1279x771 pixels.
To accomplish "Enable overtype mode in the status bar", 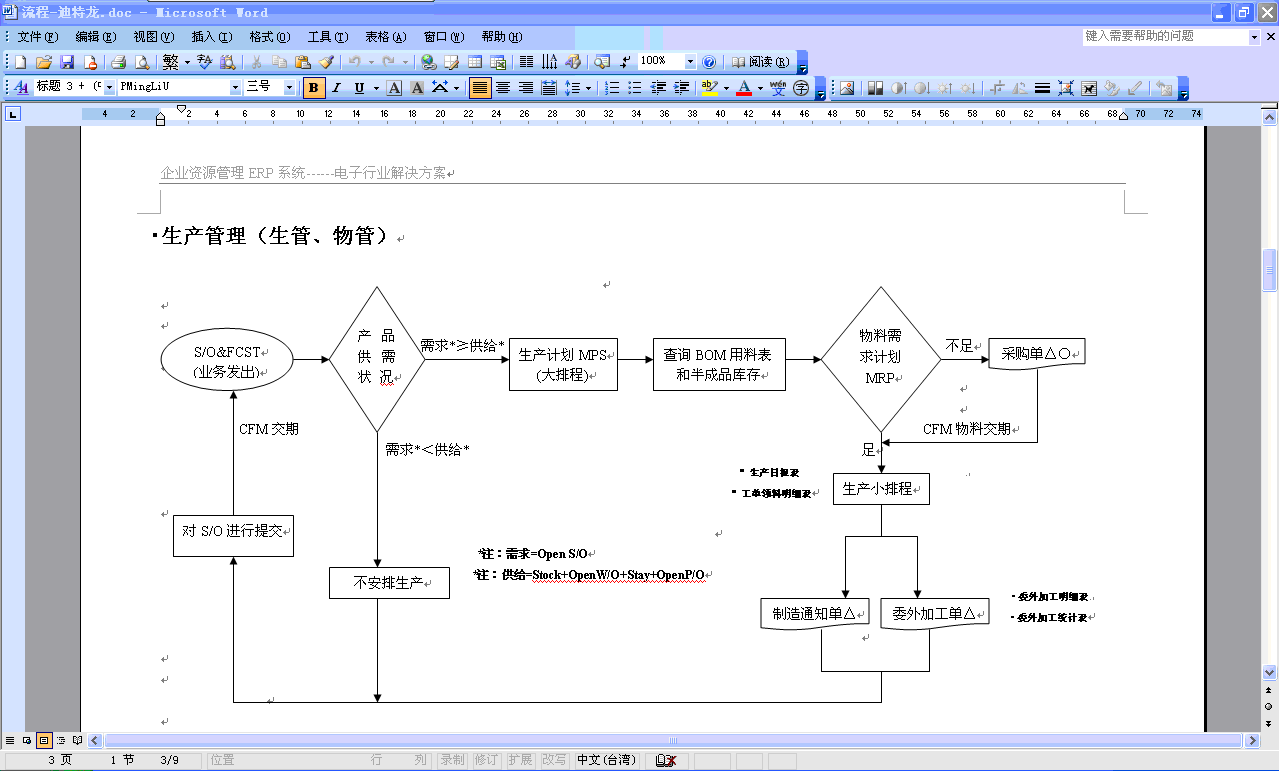I will tap(553, 760).
